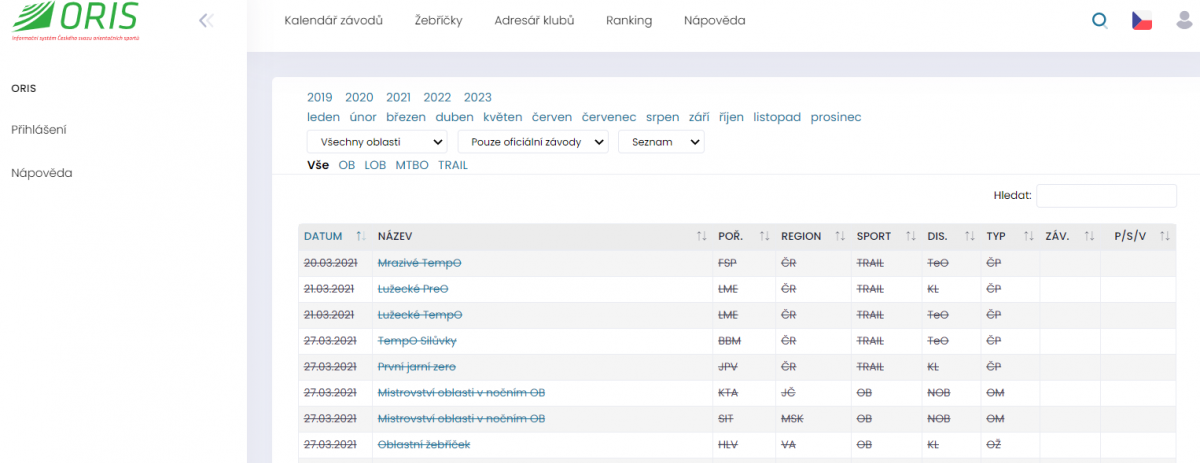
Task: Filter by month srpen
Action: [x=663, y=117]
